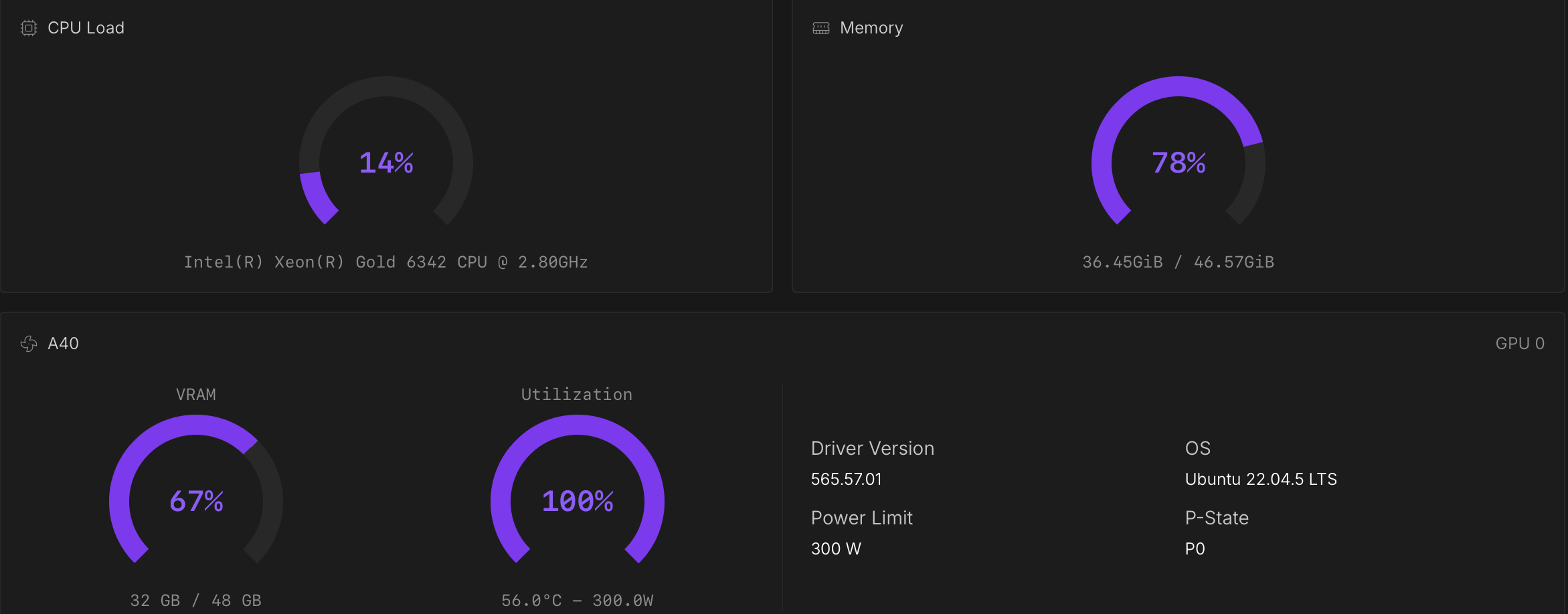Toggle the A40 GPU panel header
1568x614 pixels.
[x=62, y=344]
